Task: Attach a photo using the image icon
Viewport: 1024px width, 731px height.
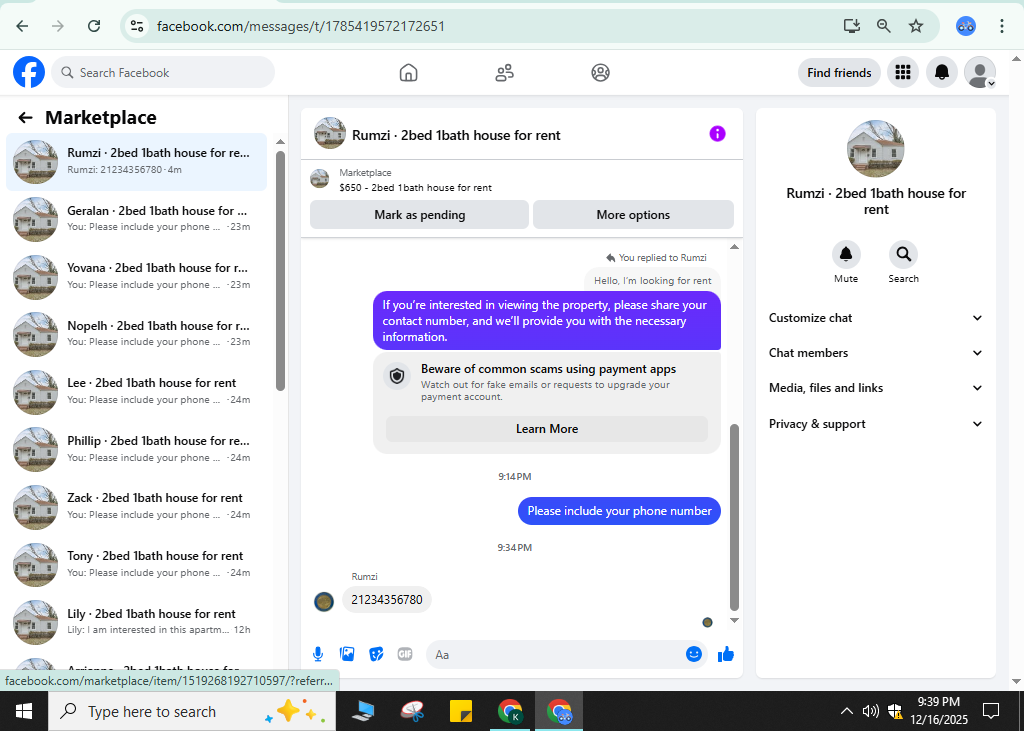Action: [x=347, y=654]
